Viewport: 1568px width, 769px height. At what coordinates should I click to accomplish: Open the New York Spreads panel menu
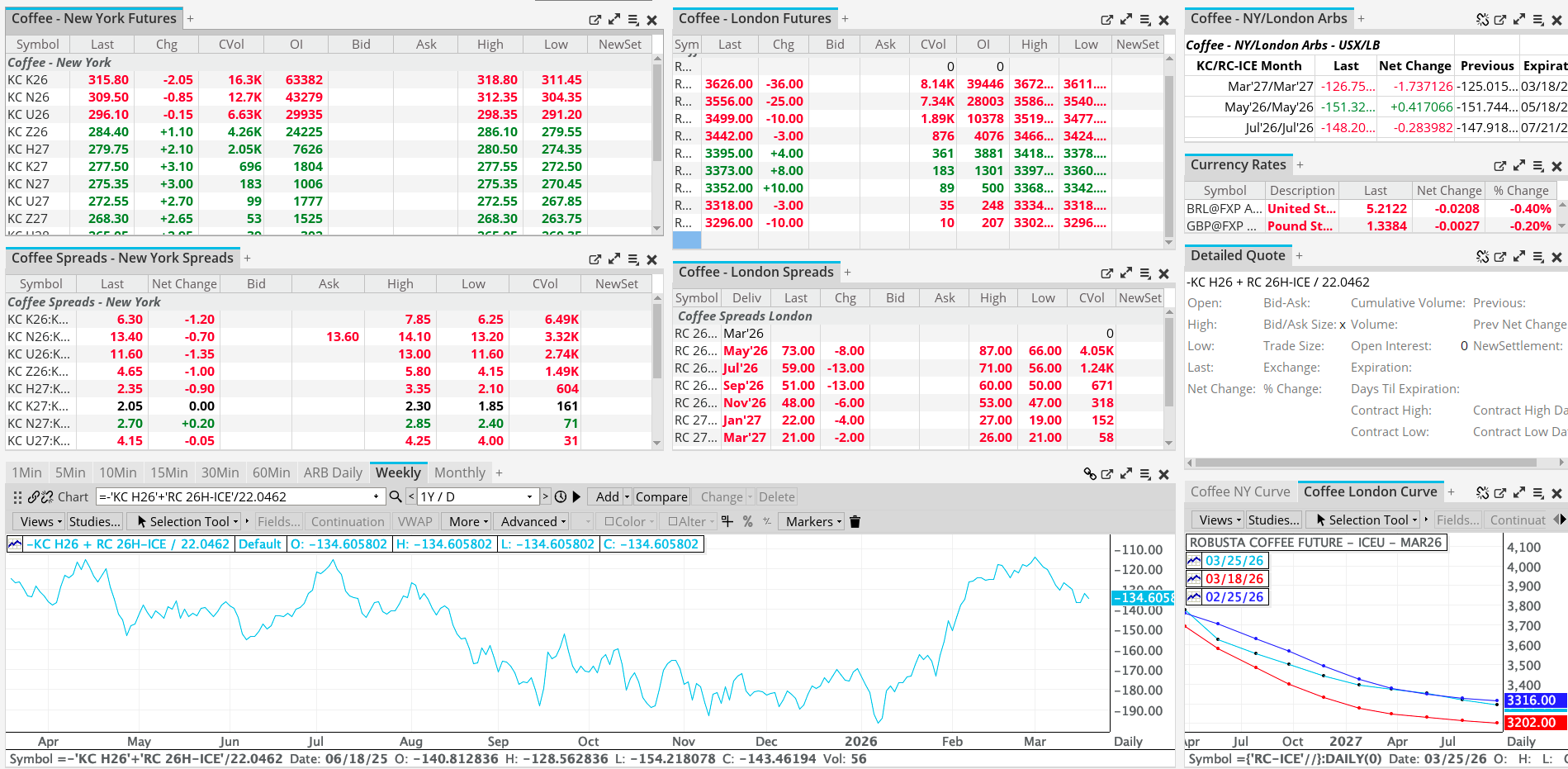[633, 259]
